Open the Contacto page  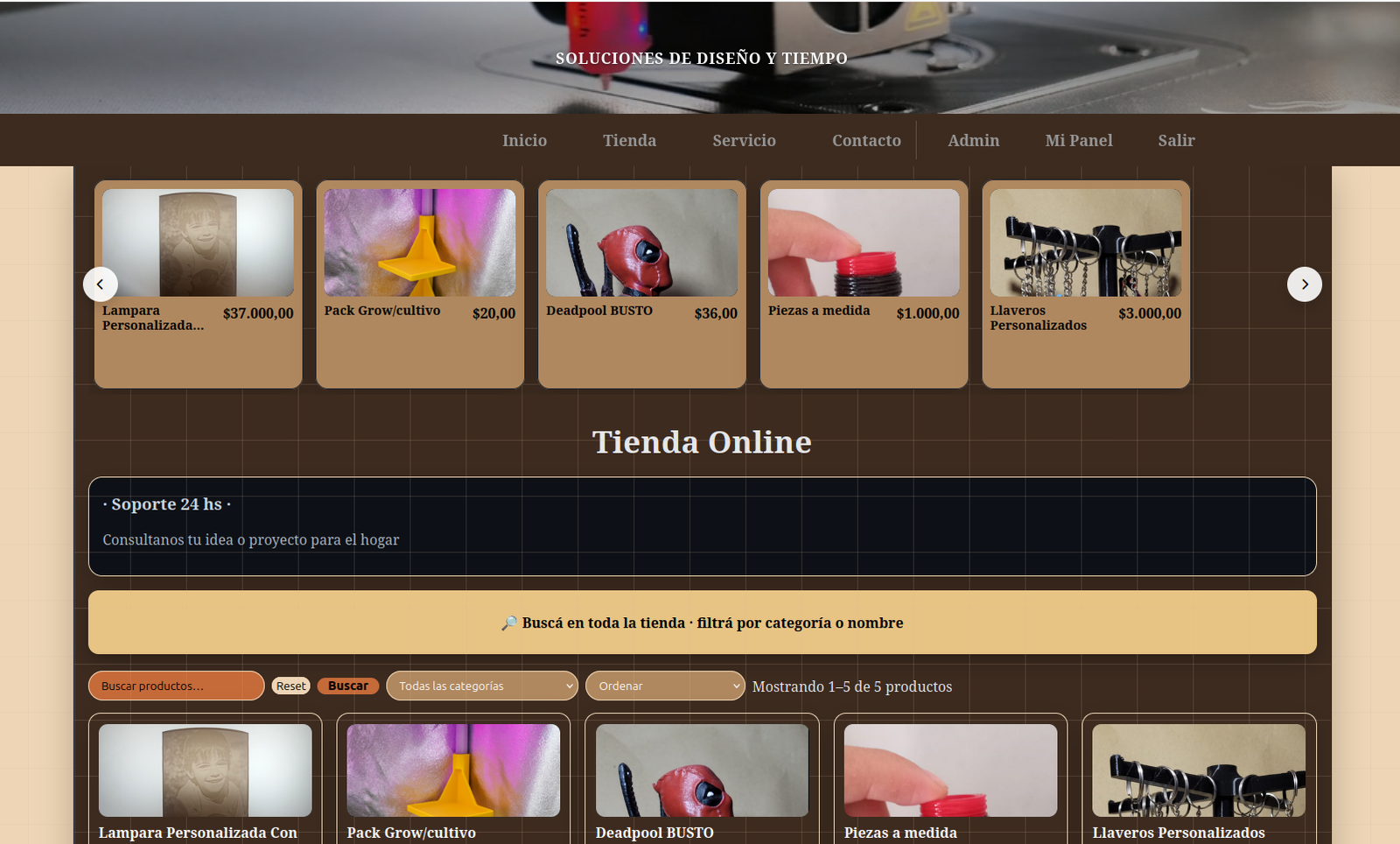click(x=866, y=140)
